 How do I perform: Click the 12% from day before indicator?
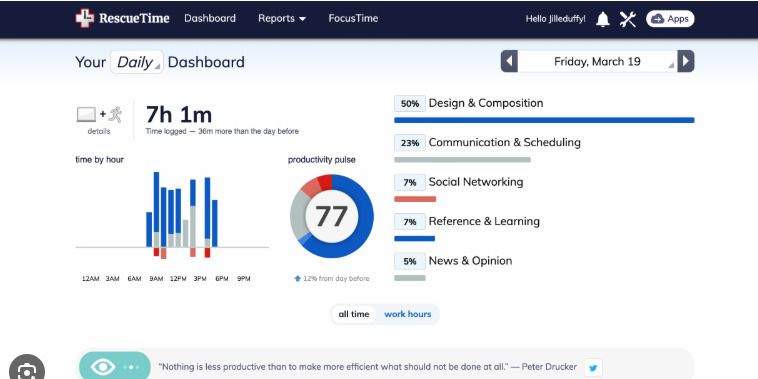click(332, 278)
